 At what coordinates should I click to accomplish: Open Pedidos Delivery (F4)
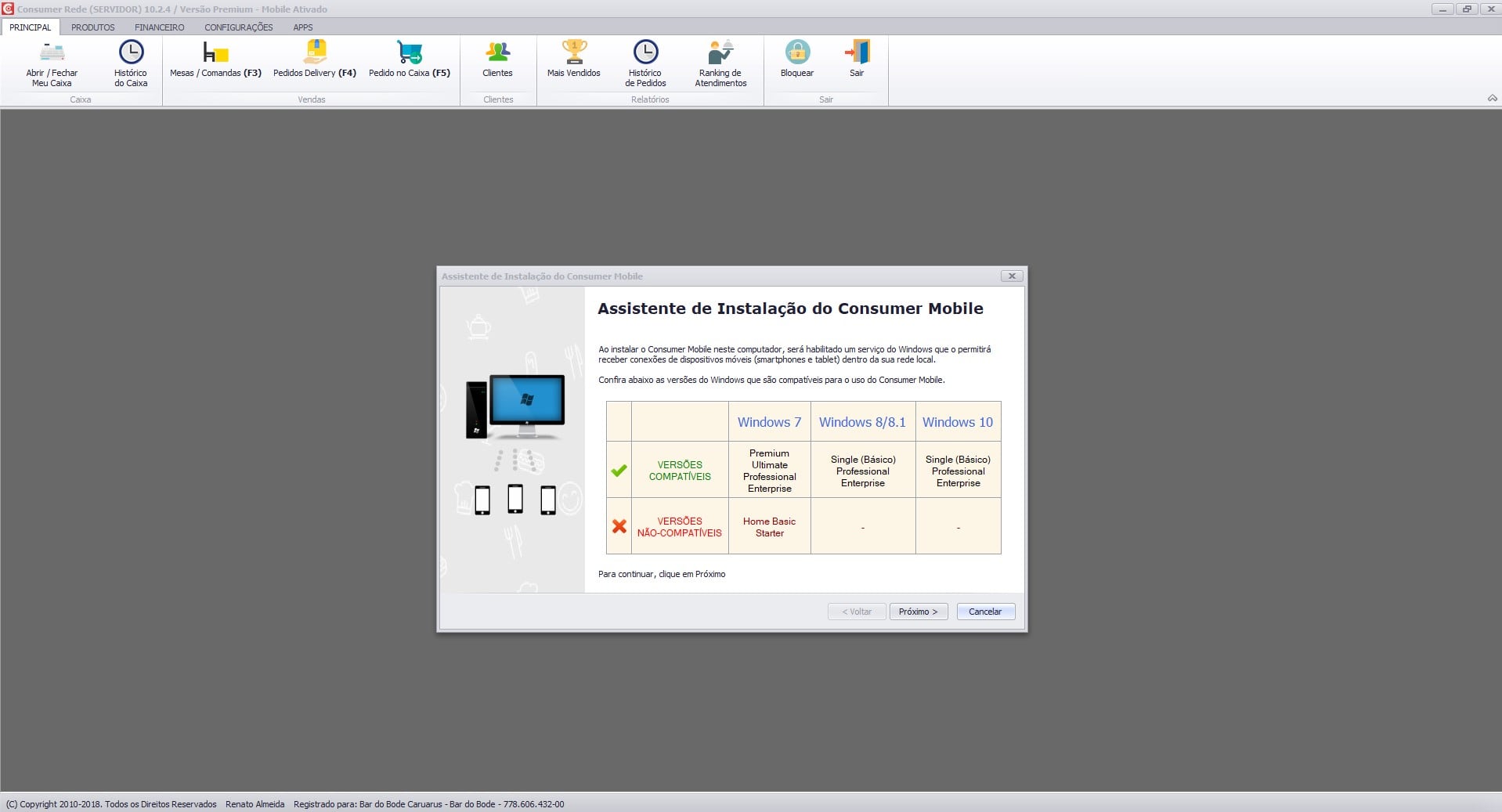[x=315, y=53]
